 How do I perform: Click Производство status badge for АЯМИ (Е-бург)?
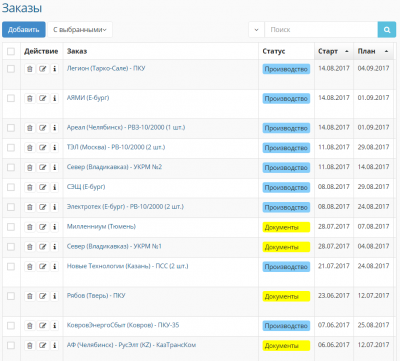286,99
